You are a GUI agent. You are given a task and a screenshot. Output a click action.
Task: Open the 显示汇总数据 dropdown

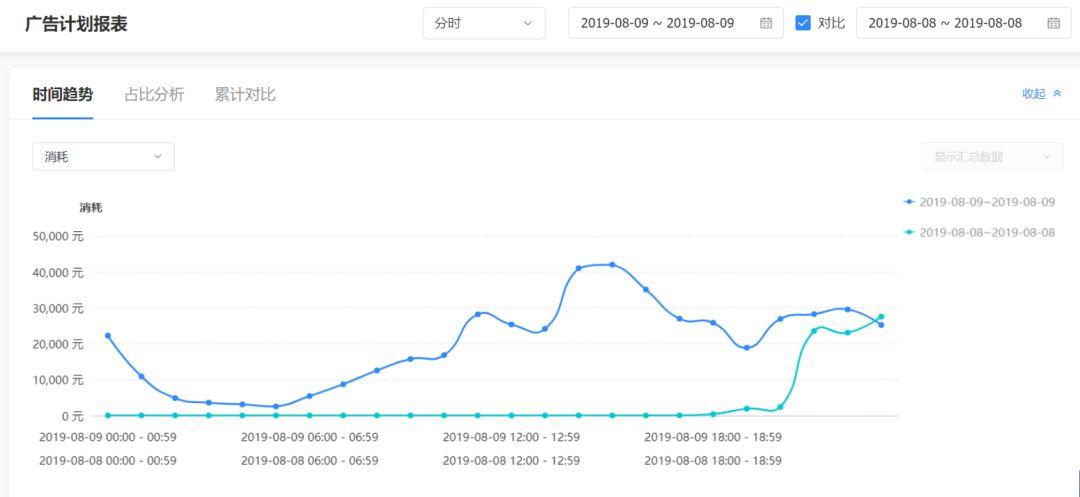(993, 156)
